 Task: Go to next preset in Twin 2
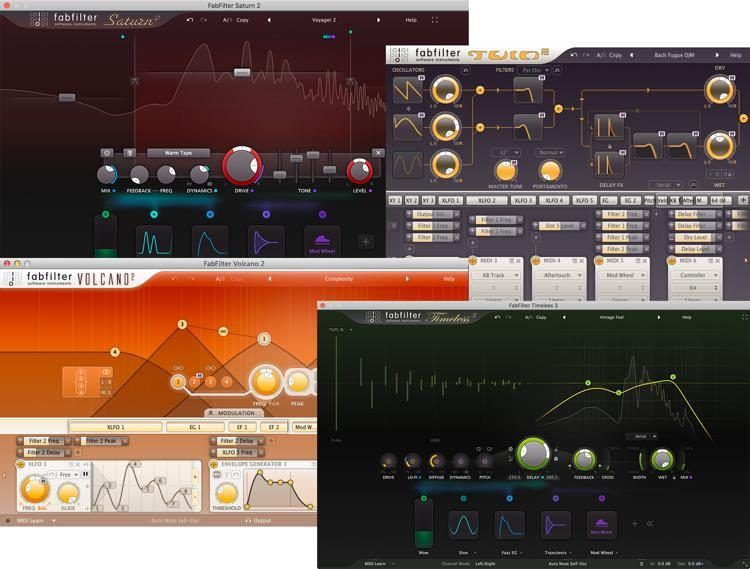point(717,55)
